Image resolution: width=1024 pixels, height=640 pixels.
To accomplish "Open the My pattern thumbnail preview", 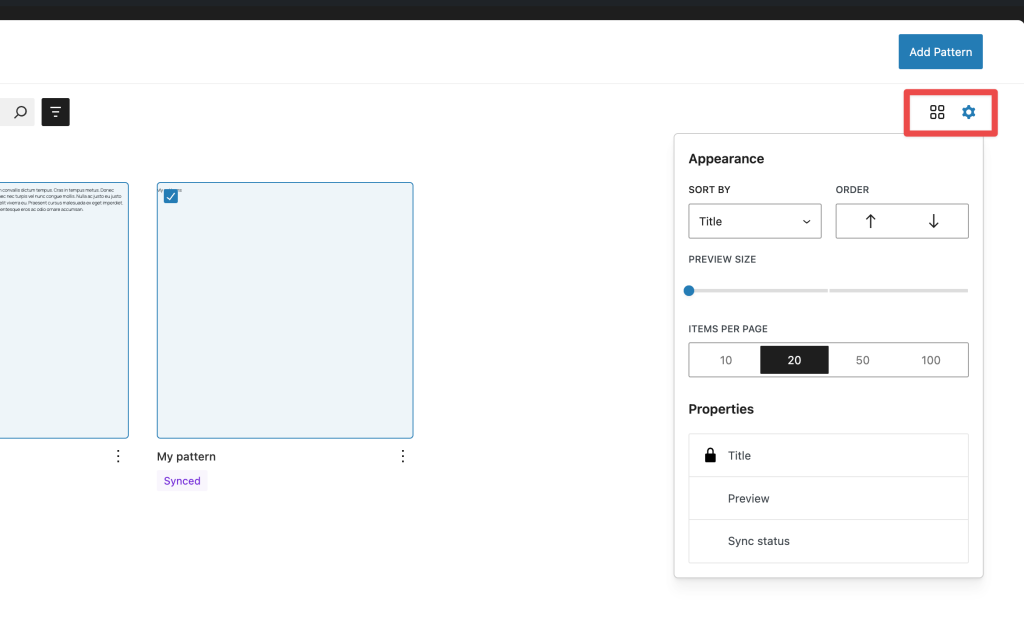I will 285,310.
